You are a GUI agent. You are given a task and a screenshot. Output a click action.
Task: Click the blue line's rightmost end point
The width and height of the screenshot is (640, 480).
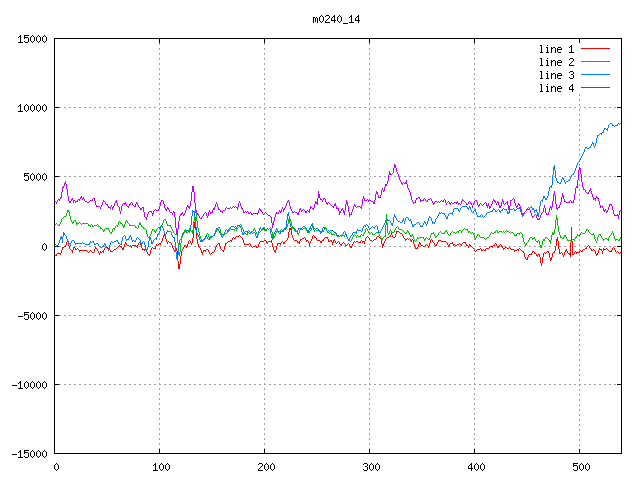(621, 124)
